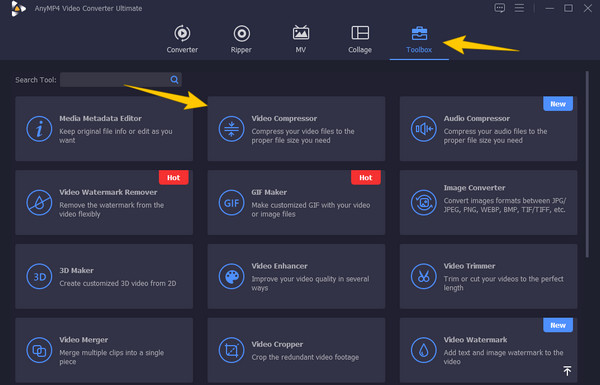Click the Video Enhancer palette icon
600x385 pixels.
click(x=231, y=276)
